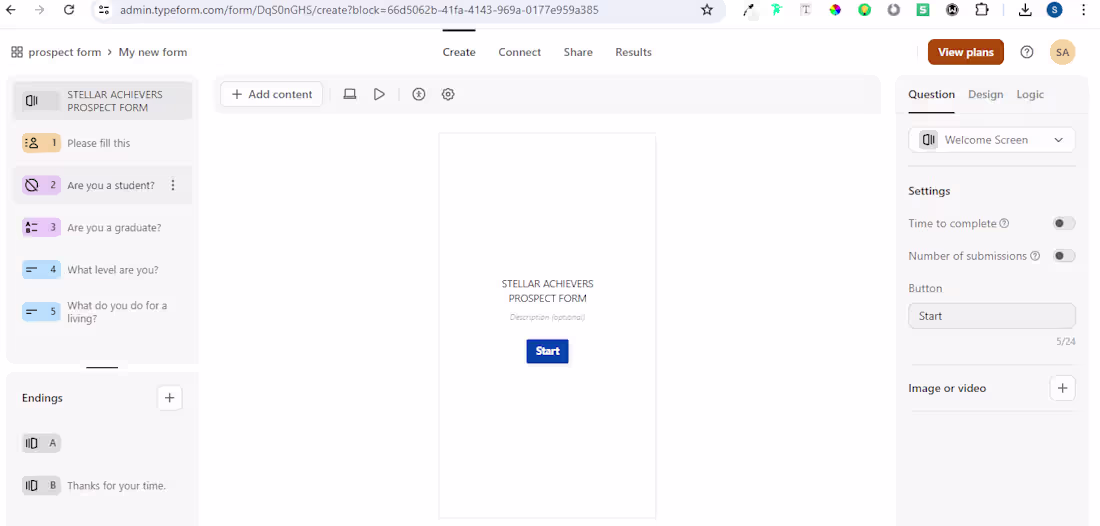Select ending A icon
The width and height of the screenshot is (1100, 526).
click(41, 443)
